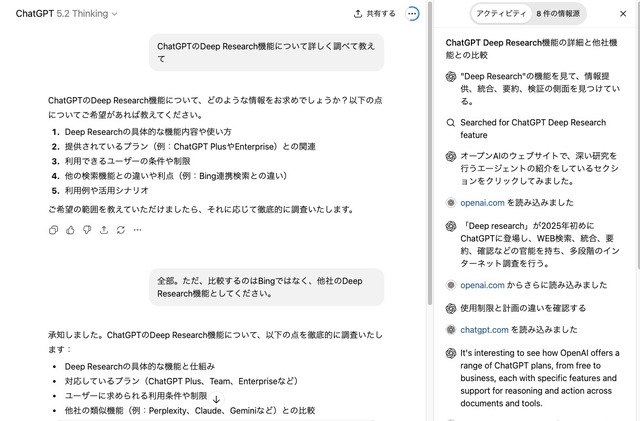The image size is (640, 421).
Task: Click the ChatGPT logo next to It's interesting to see
Action: (x=451, y=353)
